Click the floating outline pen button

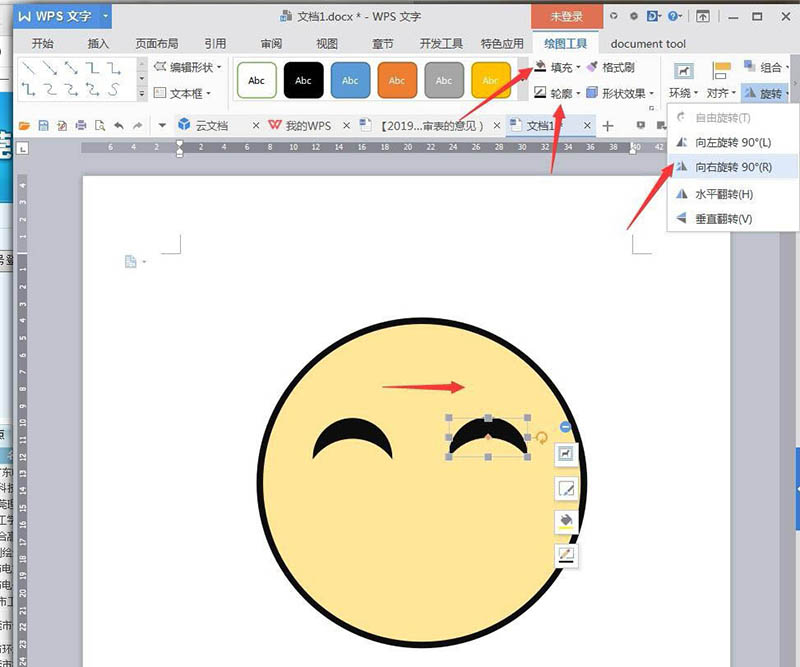(x=566, y=555)
